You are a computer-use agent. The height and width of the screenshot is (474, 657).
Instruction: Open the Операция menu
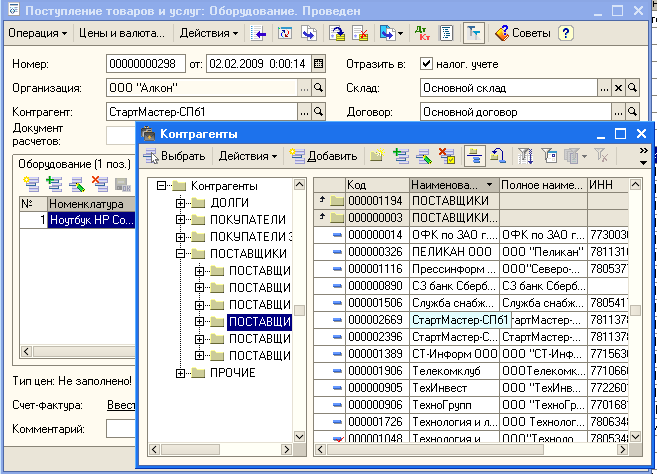[37, 33]
